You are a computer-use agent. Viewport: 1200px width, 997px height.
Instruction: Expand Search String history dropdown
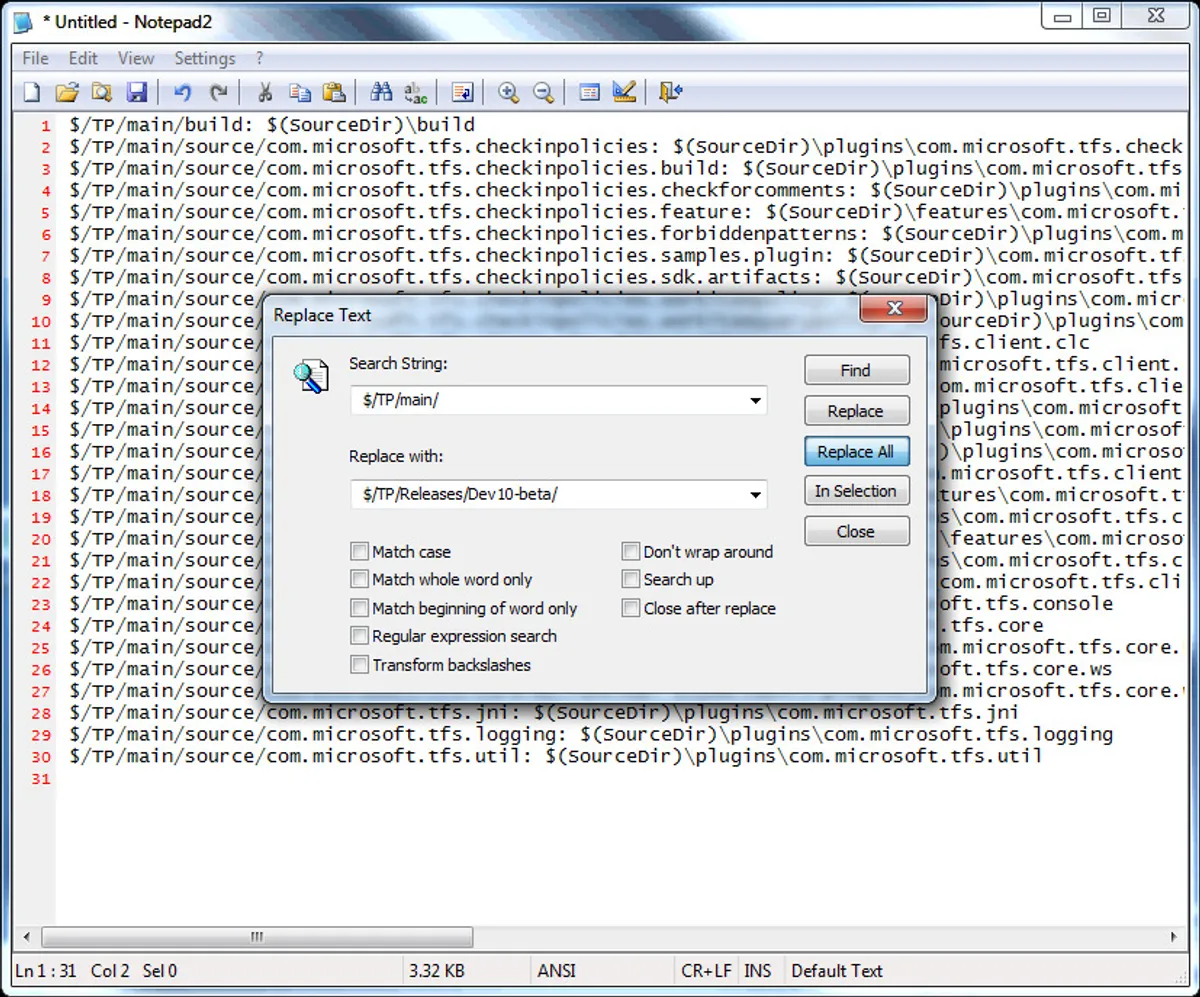755,401
